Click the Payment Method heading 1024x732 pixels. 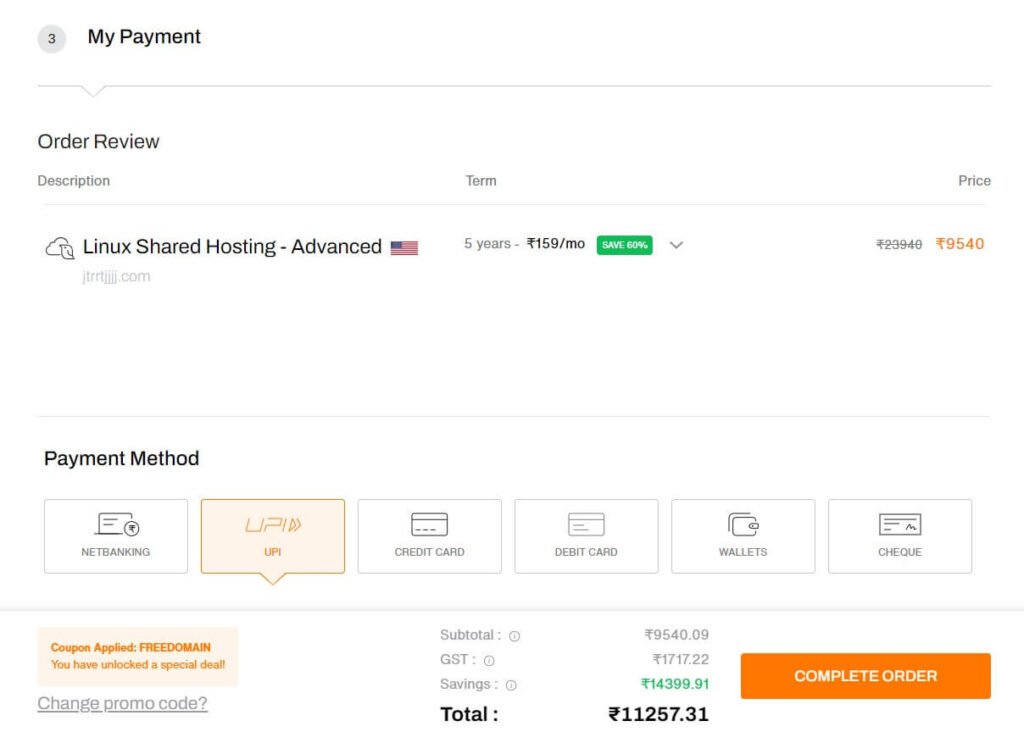click(x=121, y=458)
